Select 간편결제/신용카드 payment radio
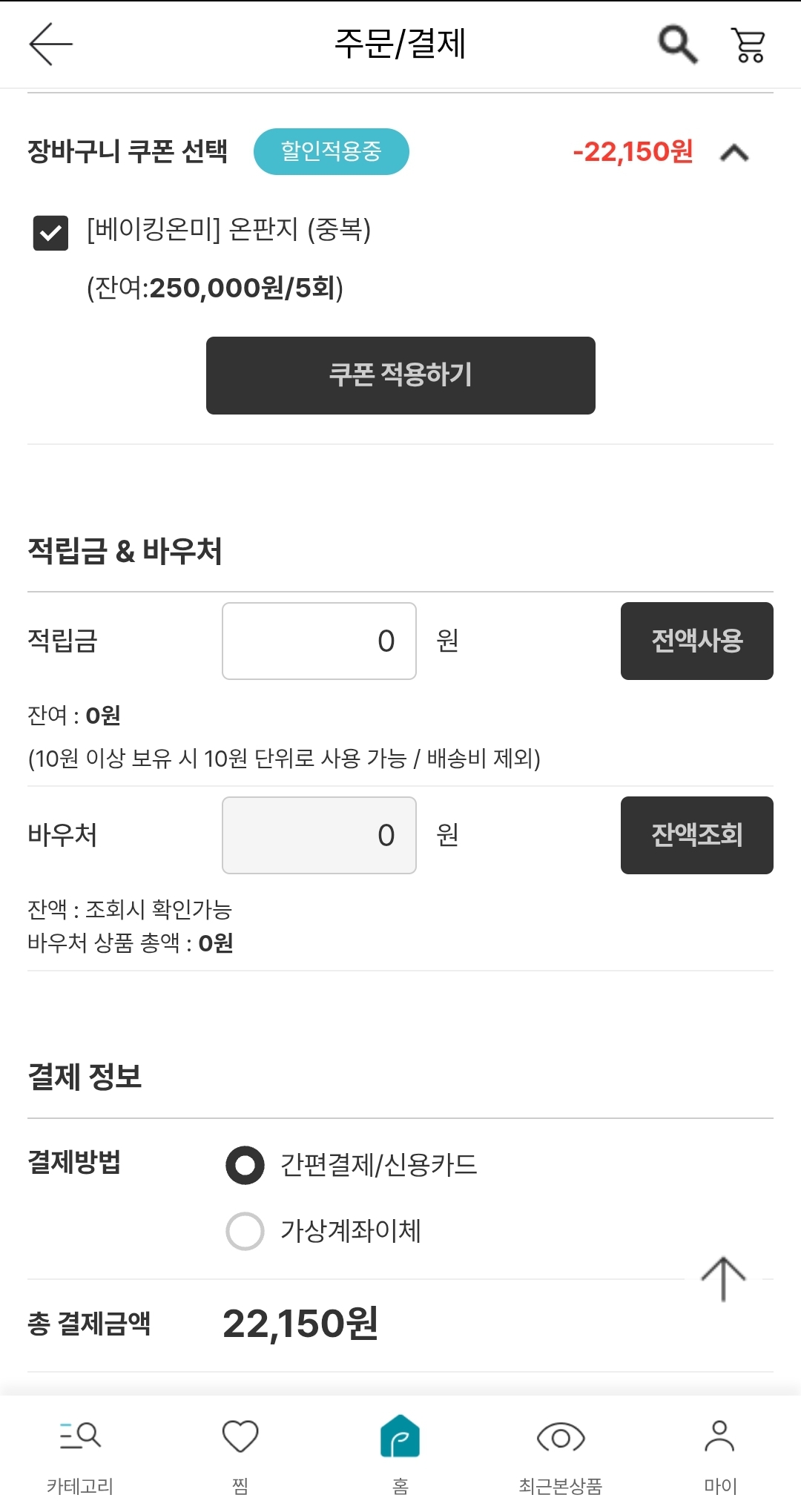This screenshot has width=801, height=1512. pos(245,1165)
